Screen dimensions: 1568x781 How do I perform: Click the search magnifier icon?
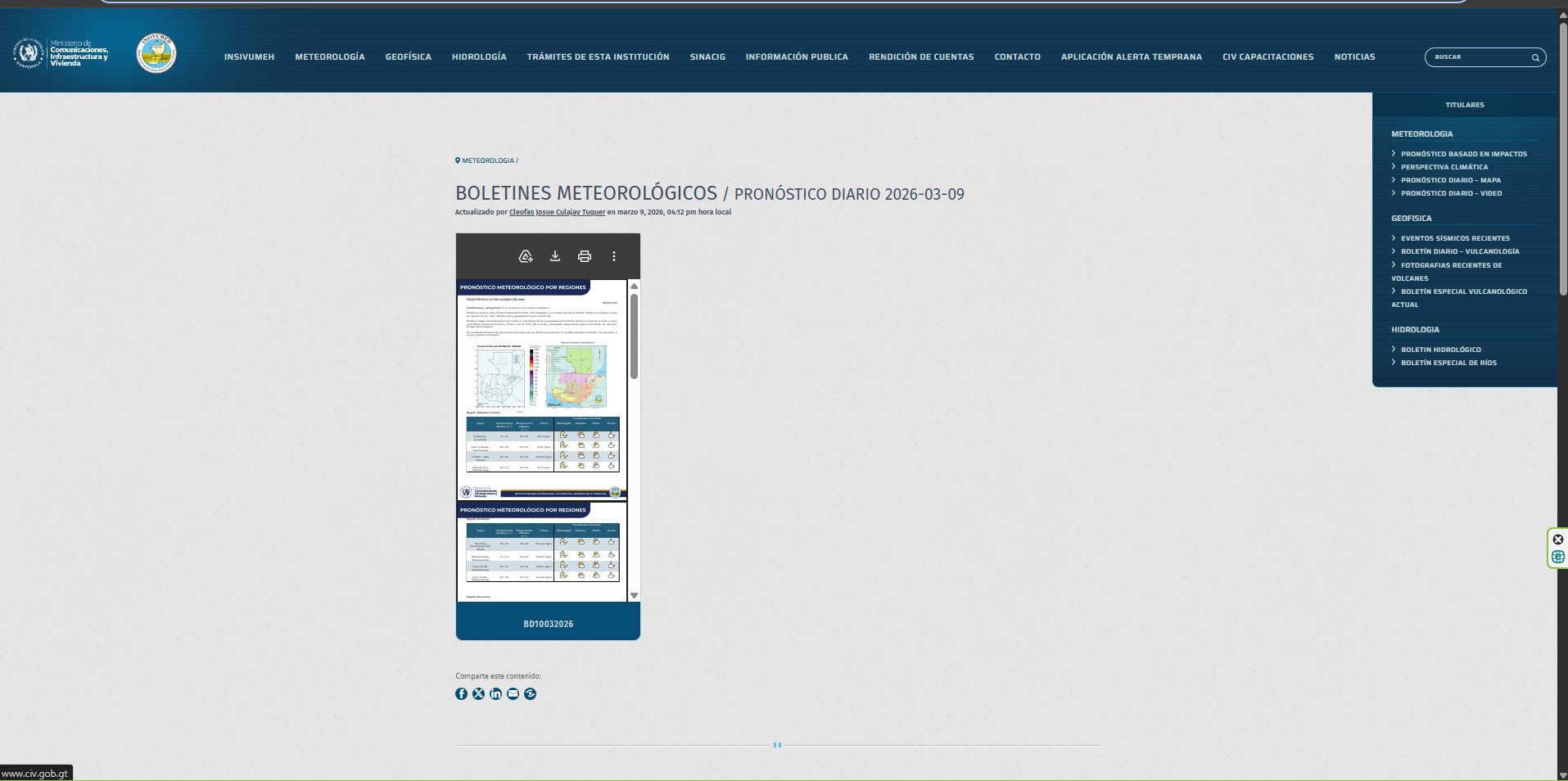(1535, 57)
